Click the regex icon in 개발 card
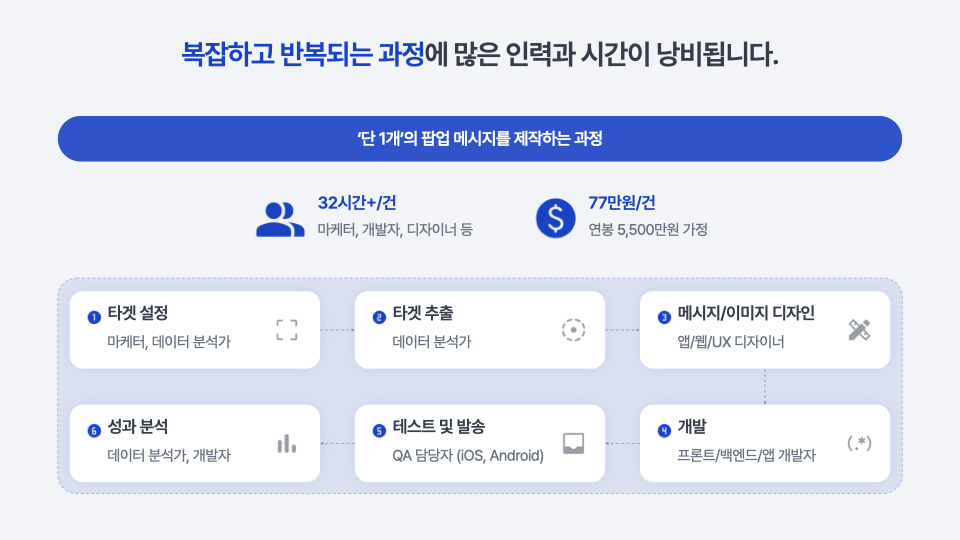Screen dimensions: 960x540 click(x=859, y=443)
